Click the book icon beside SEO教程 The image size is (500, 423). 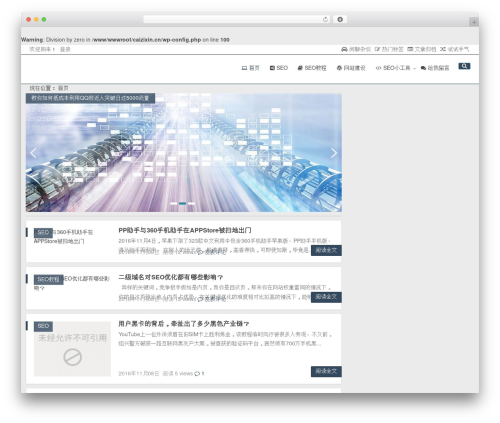300,68
